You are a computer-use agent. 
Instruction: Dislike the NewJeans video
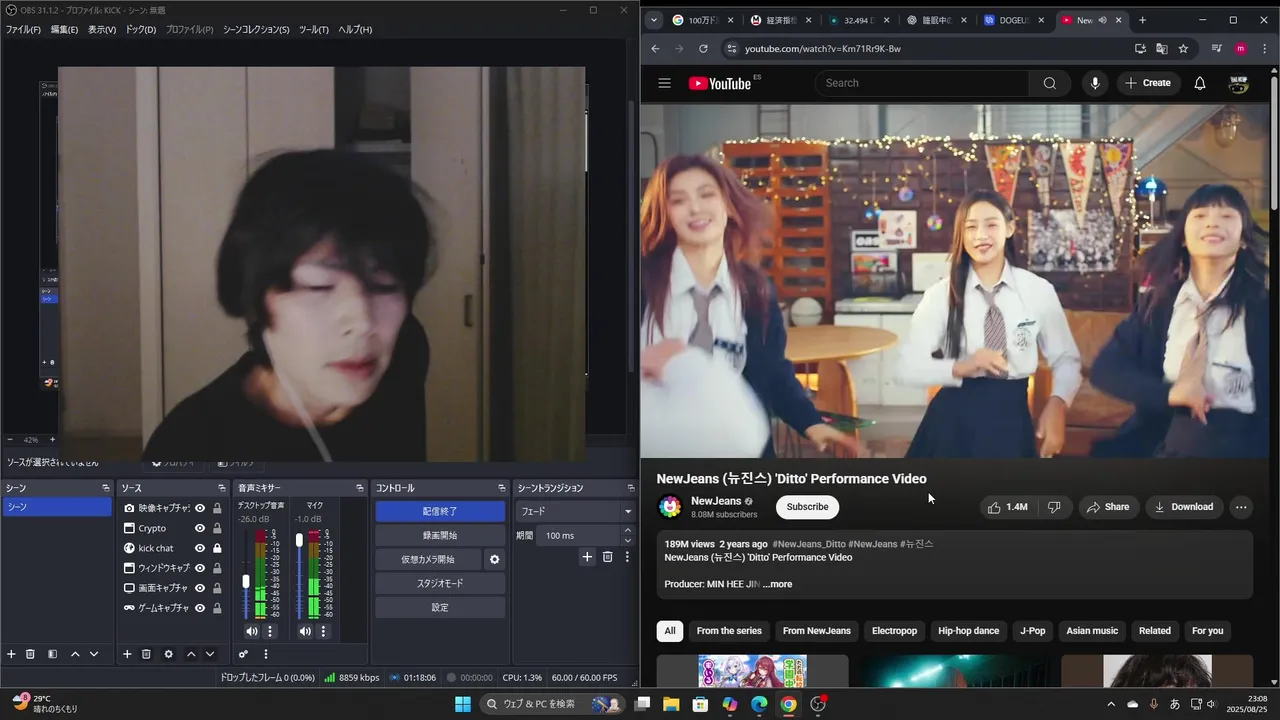[x=1054, y=507]
